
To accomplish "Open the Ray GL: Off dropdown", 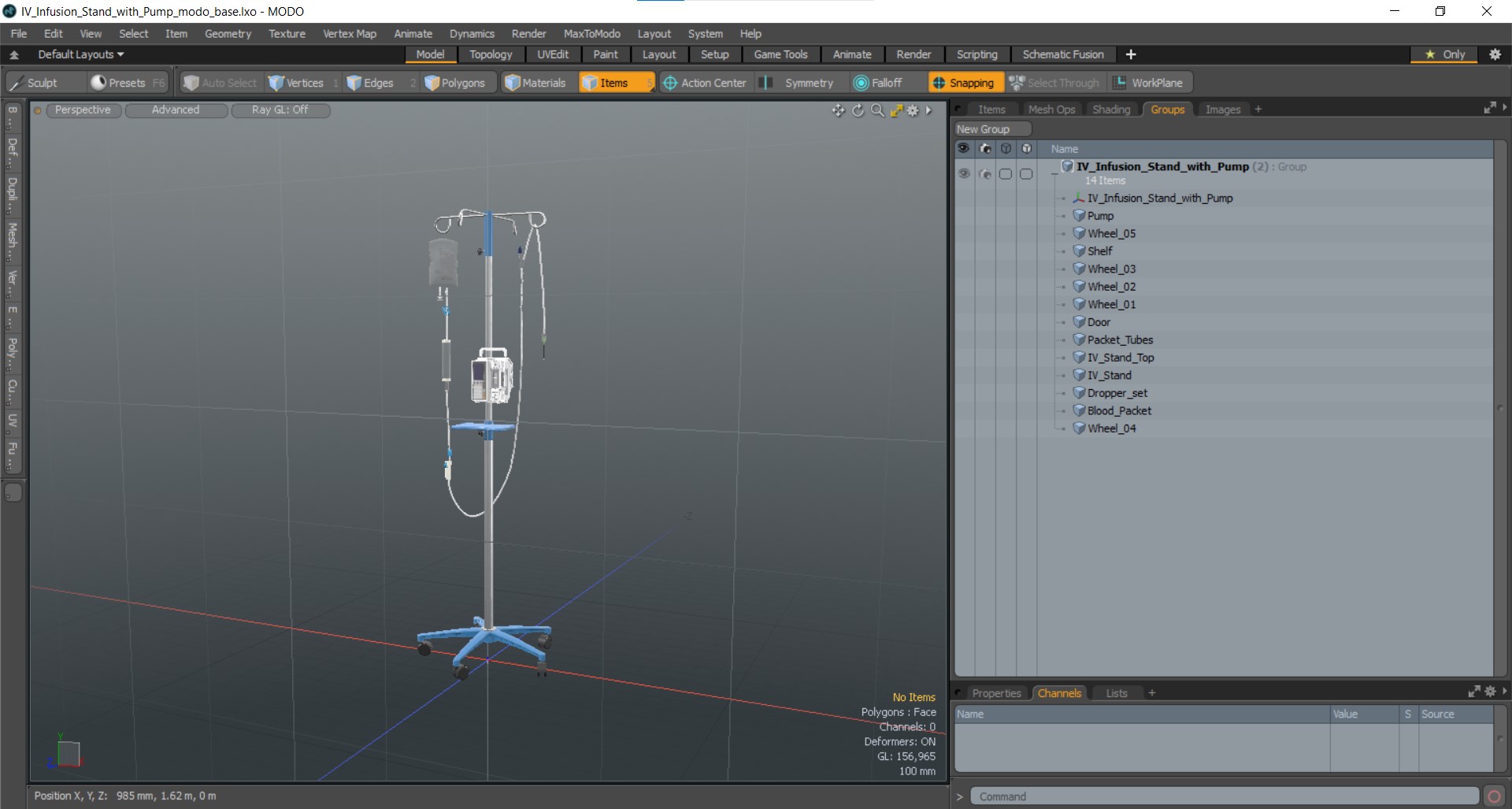I will click(280, 110).
